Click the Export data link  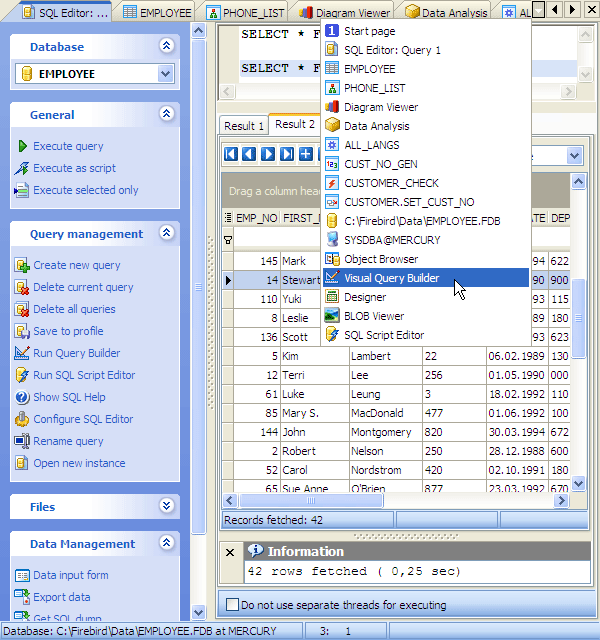tap(62, 597)
